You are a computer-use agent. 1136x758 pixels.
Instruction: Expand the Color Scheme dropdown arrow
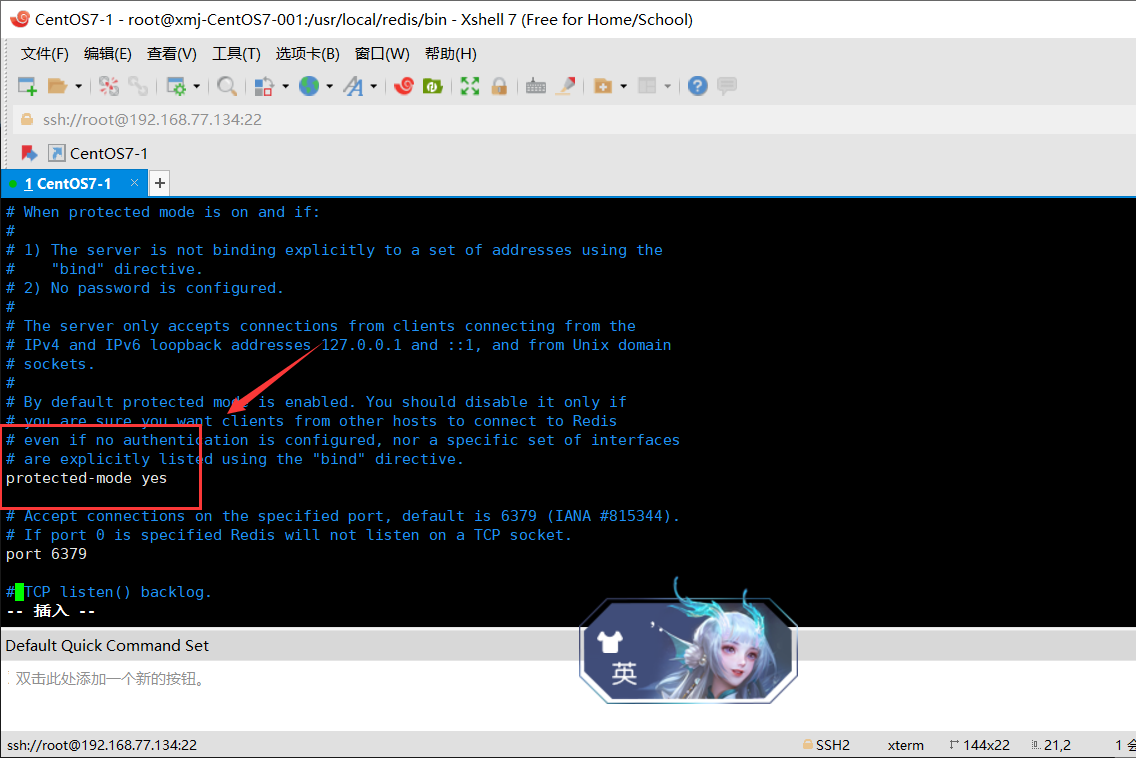coord(285,86)
